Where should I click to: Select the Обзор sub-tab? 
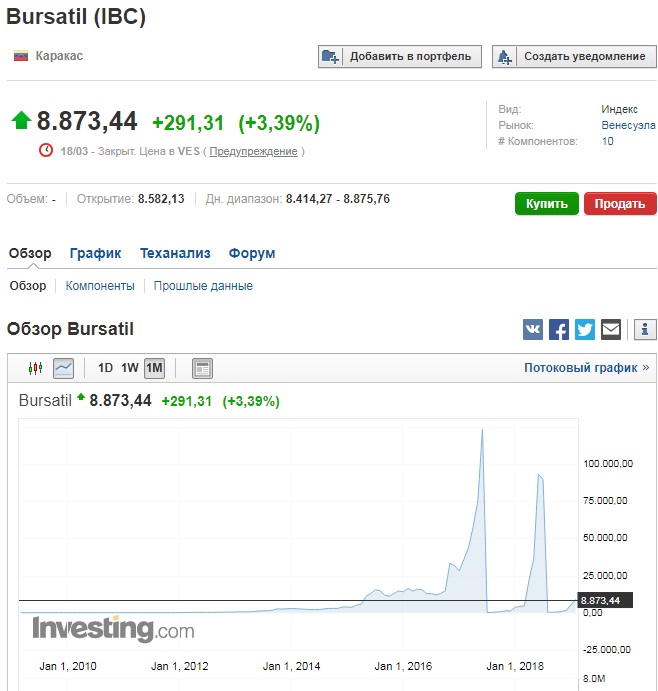[28, 286]
